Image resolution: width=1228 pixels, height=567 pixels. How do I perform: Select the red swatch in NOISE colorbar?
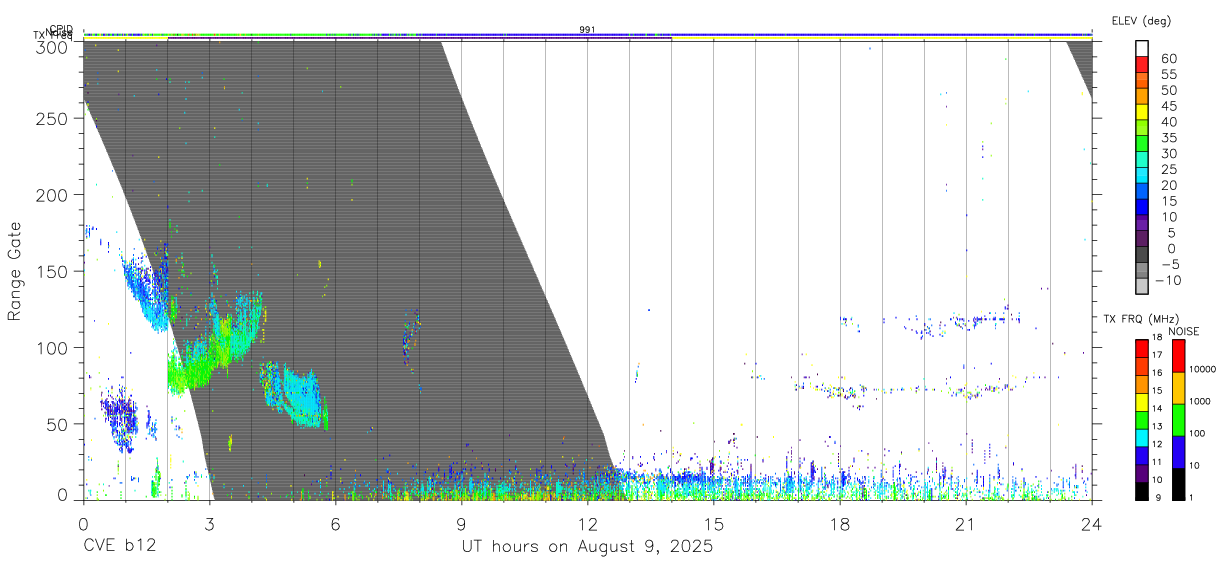(1179, 356)
